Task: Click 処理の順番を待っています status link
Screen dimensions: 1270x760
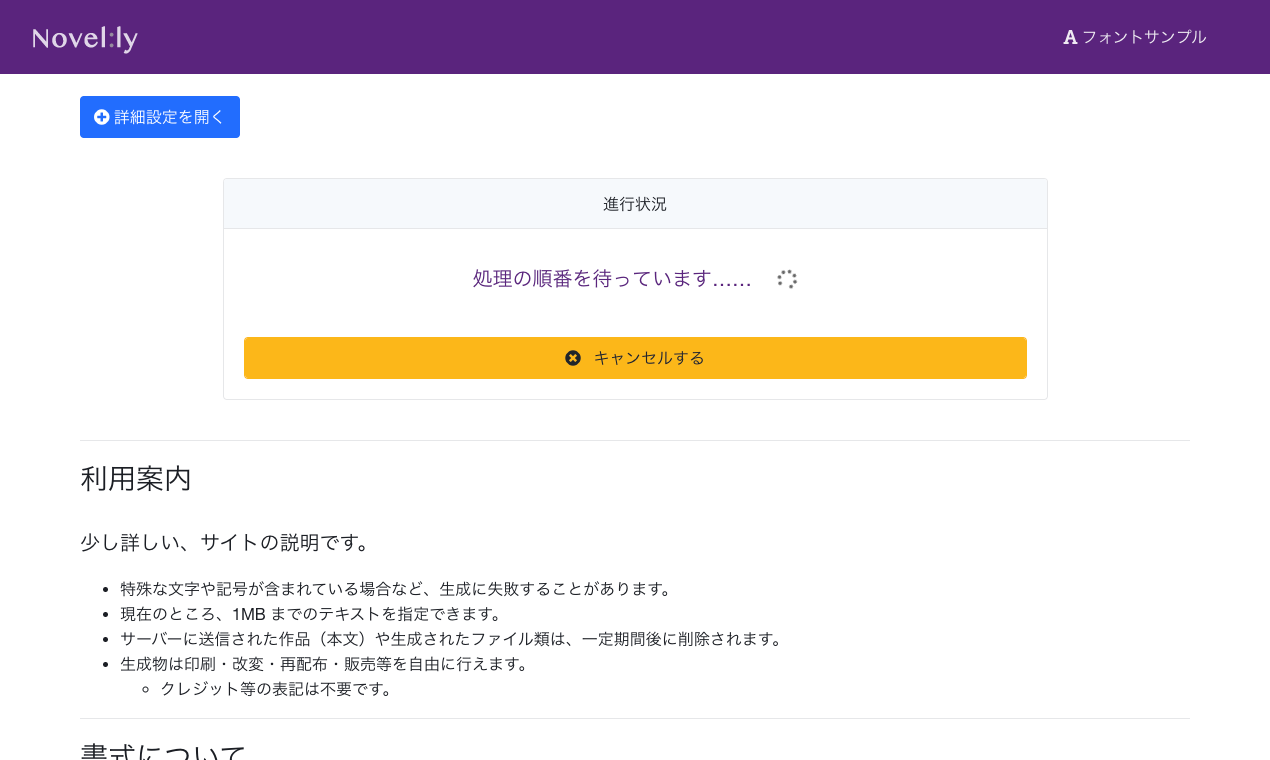Action: click(x=609, y=279)
